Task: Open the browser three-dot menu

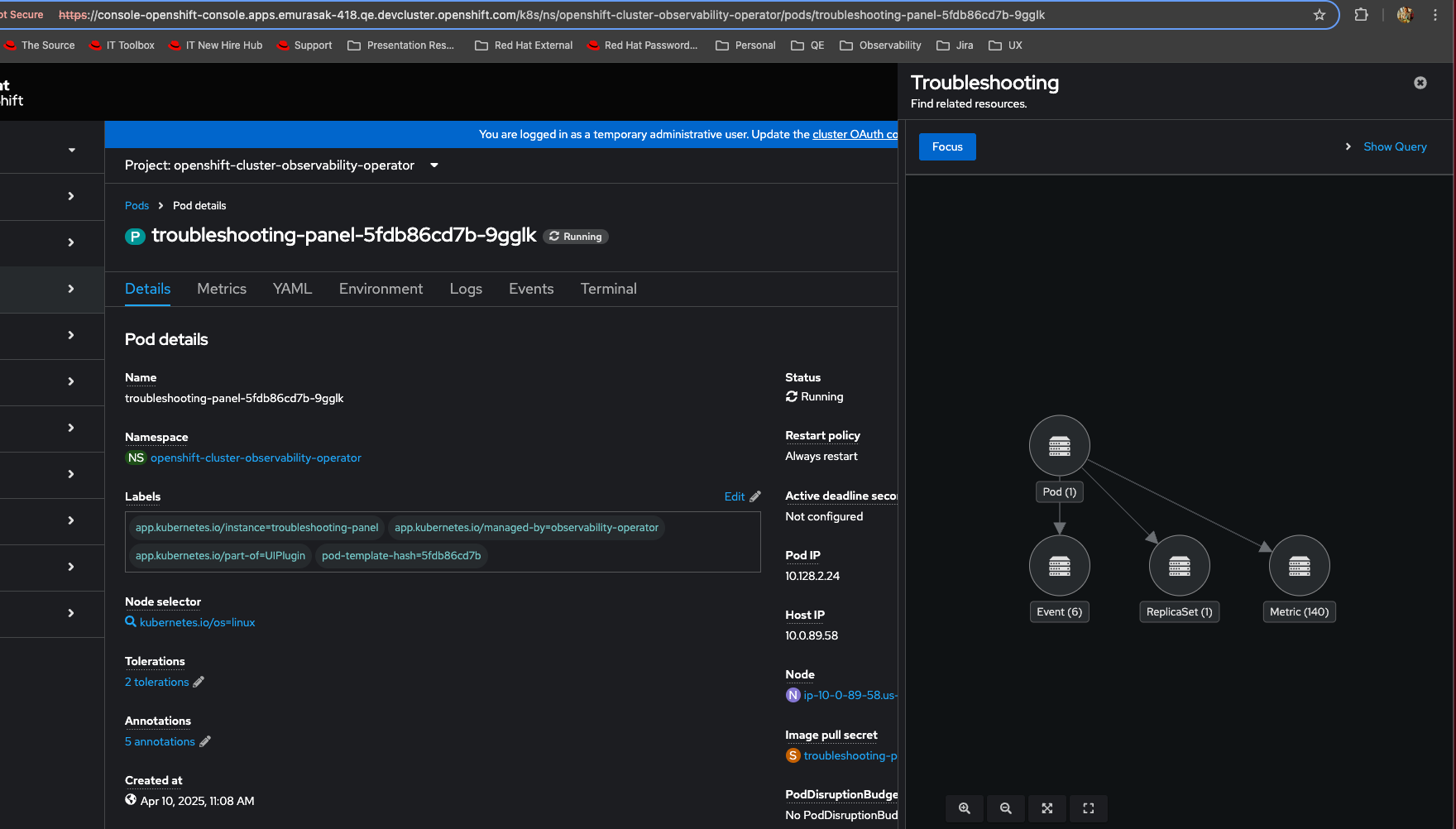Action: (1435, 15)
